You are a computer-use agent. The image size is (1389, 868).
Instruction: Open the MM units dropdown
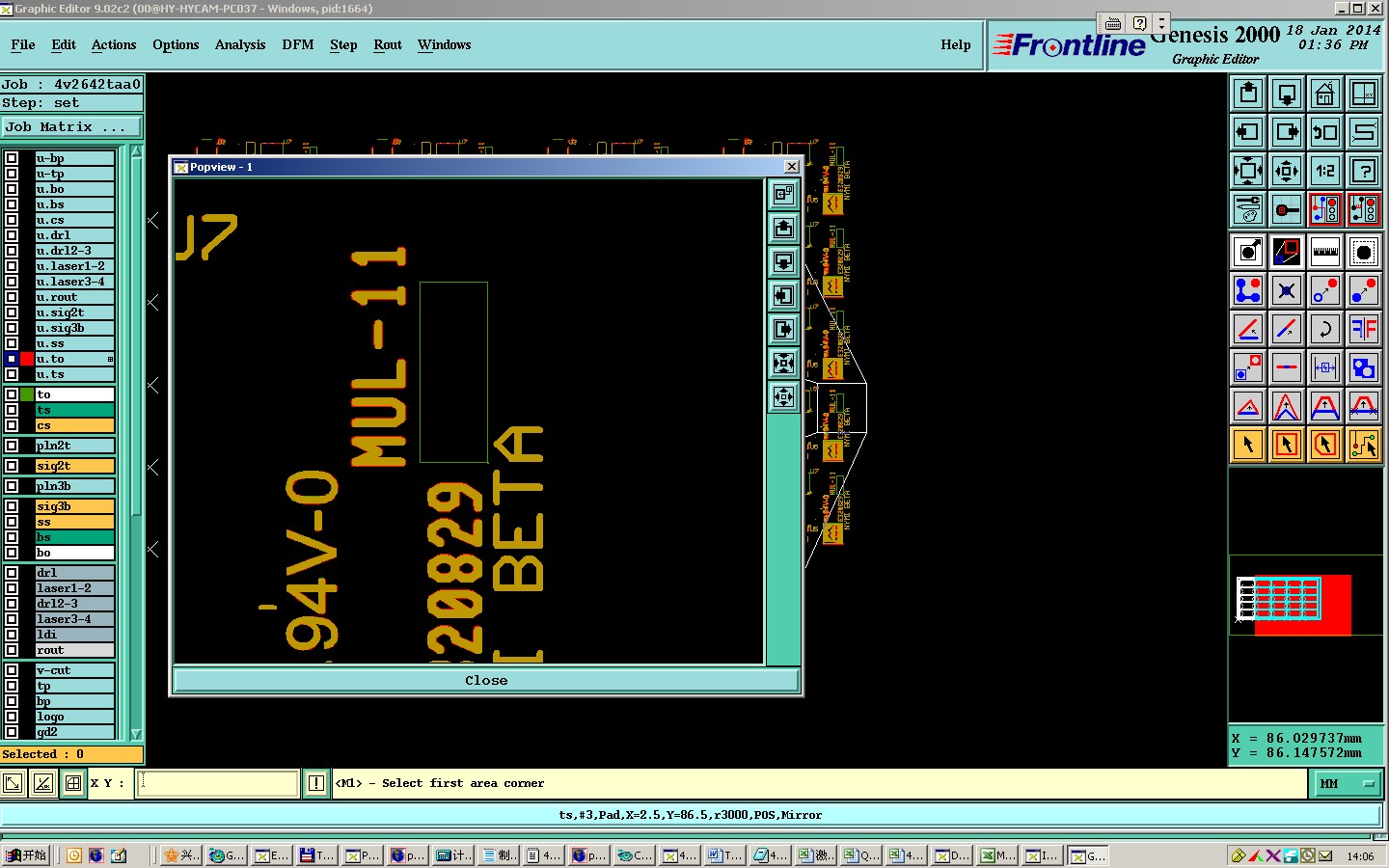1348,784
